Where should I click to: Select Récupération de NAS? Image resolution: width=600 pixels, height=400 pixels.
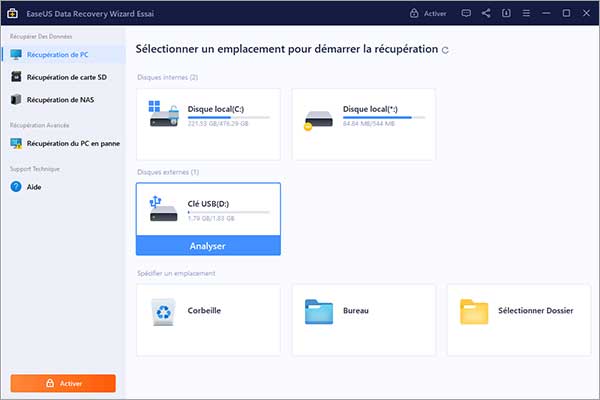point(63,100)
